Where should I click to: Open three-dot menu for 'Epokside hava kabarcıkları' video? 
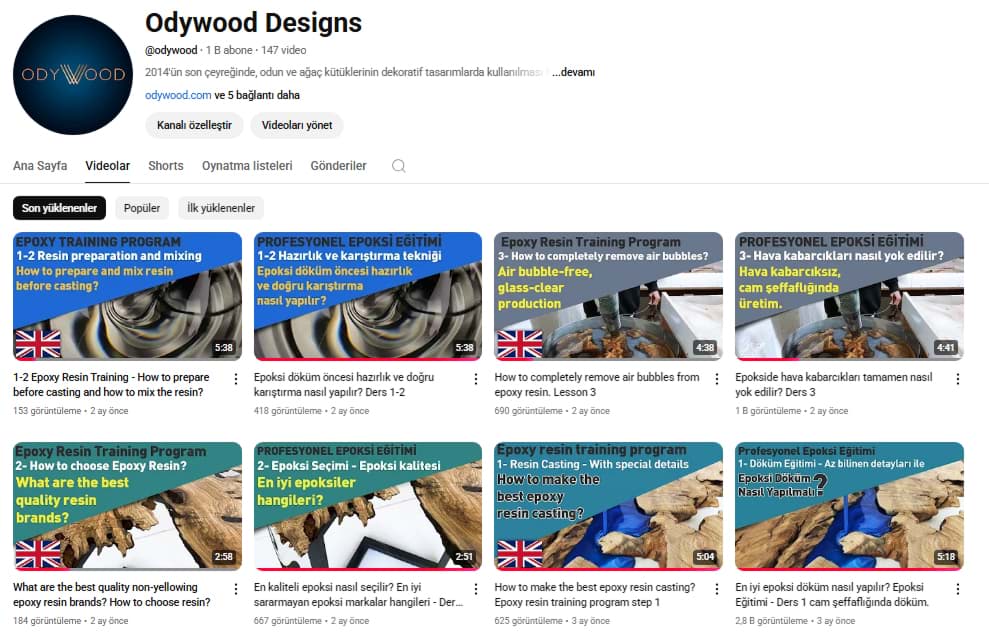[957, 378]
